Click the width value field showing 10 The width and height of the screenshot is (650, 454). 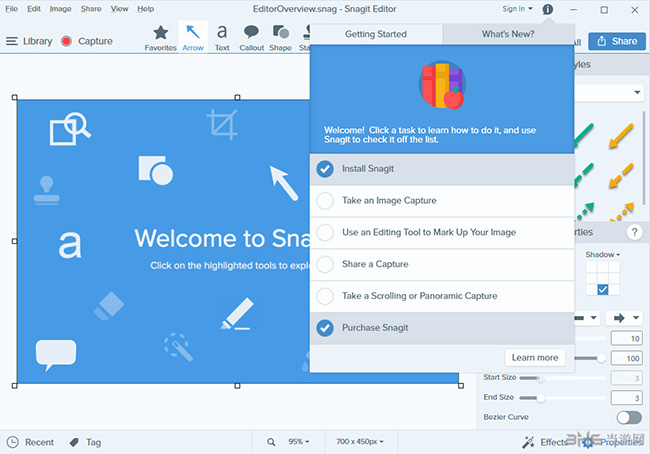click(x=626, y=338)
